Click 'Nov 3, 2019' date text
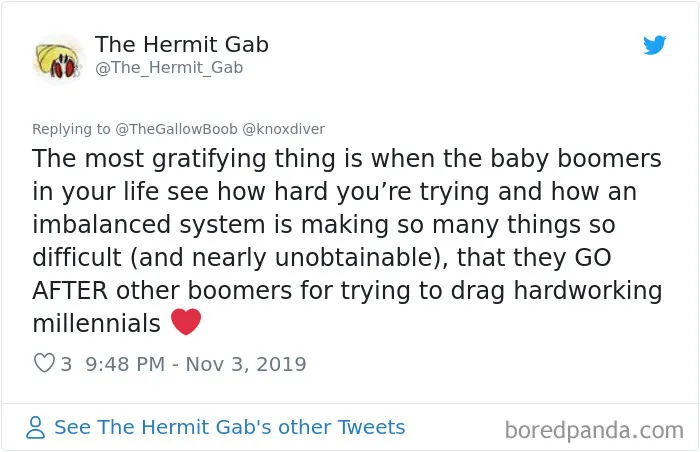The image size is (700, 452). click(x=246, y=364)
